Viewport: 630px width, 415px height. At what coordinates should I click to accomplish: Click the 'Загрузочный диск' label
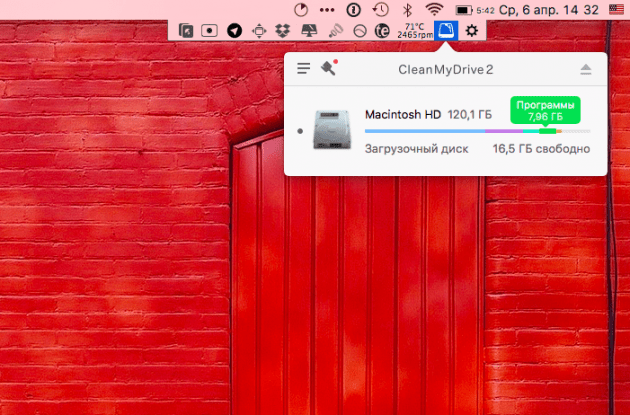pos(416,149)
